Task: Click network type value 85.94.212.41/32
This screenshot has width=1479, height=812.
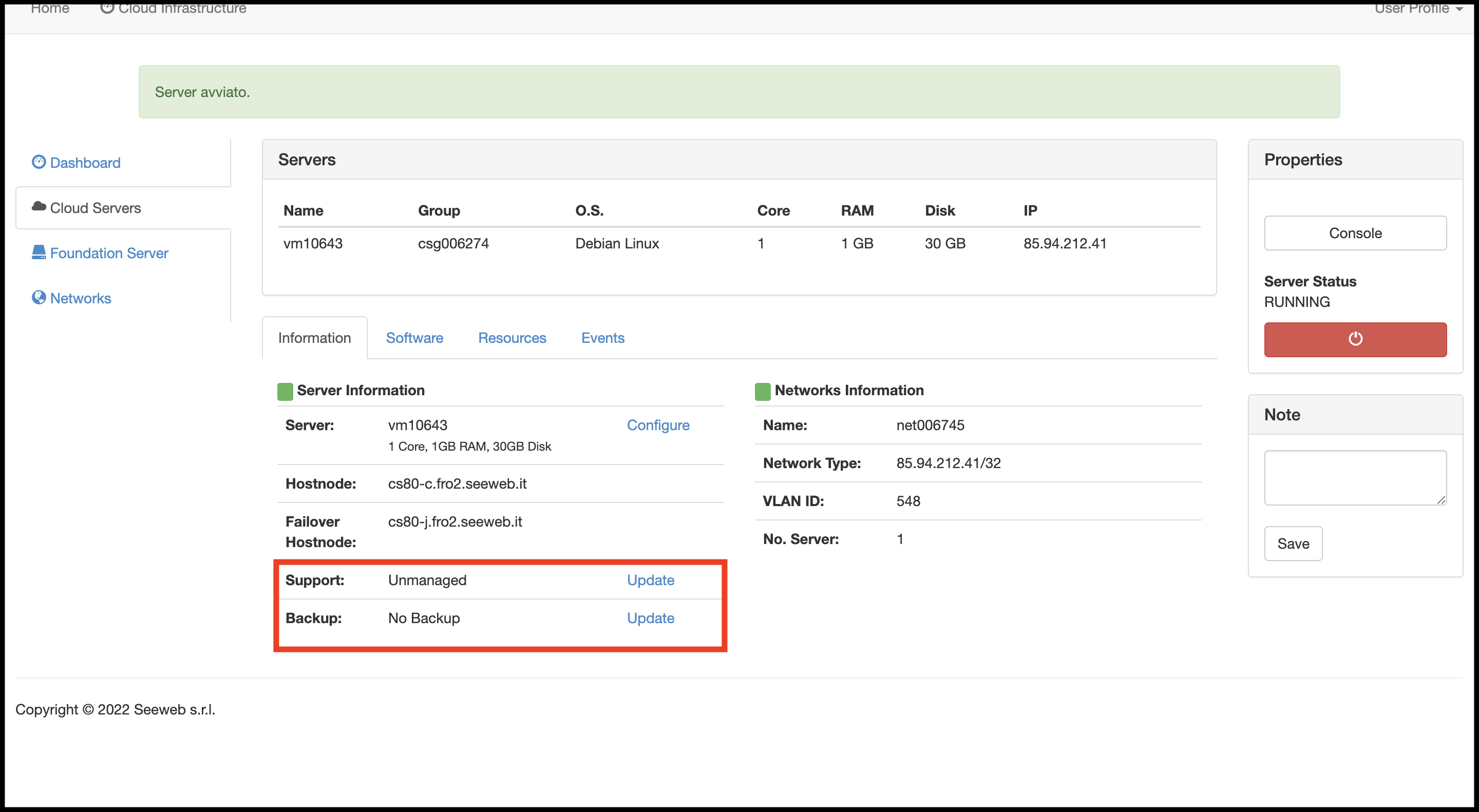Action: click(949, 463)
